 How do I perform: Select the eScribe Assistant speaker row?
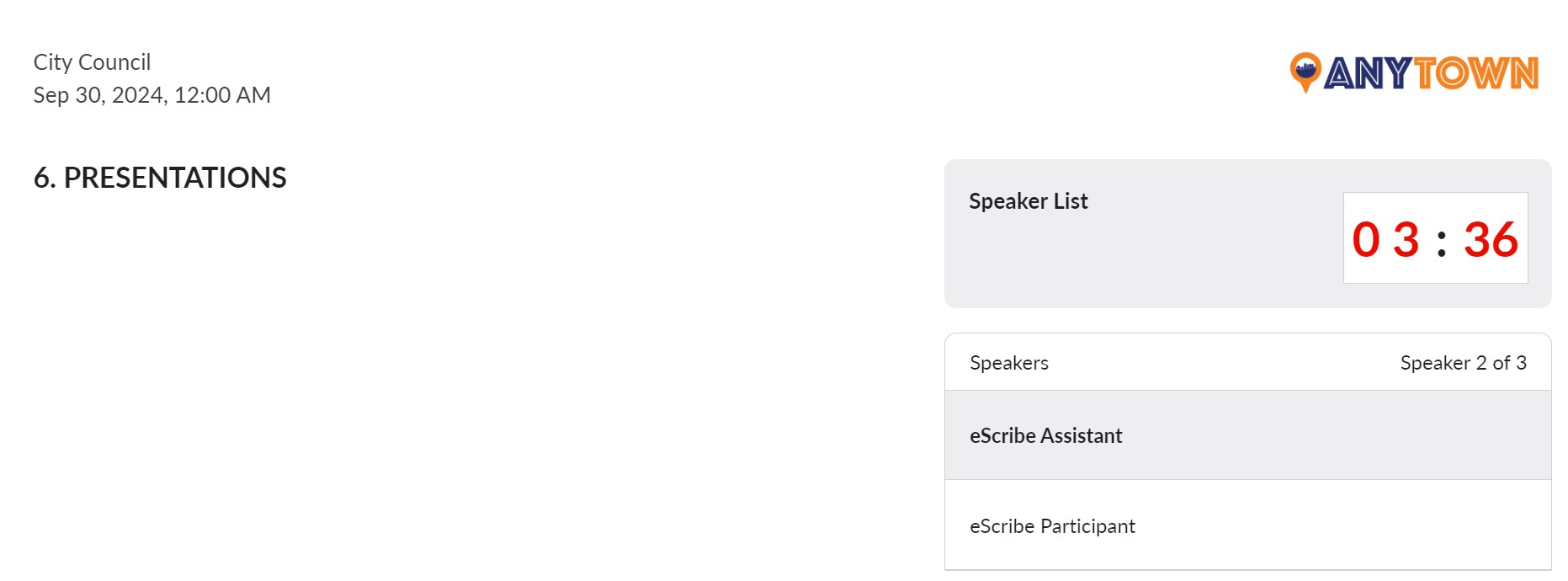tap(1247, 435)
